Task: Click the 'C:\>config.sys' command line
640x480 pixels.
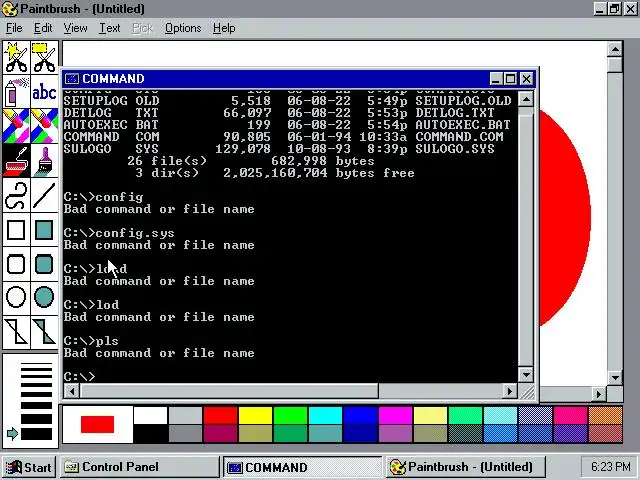Action: [119, 233]
